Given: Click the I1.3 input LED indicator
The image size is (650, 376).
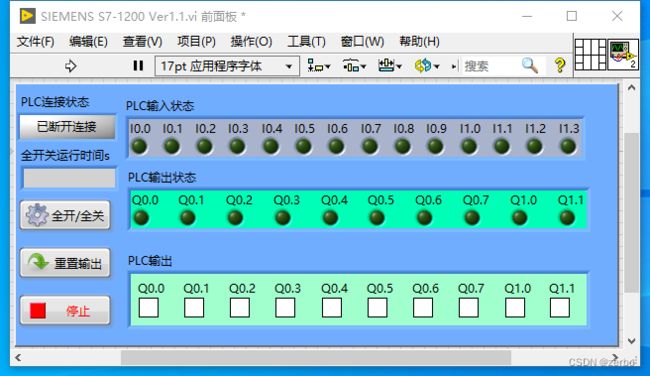Looking at the screenshot, I should [x=568, y=146].
